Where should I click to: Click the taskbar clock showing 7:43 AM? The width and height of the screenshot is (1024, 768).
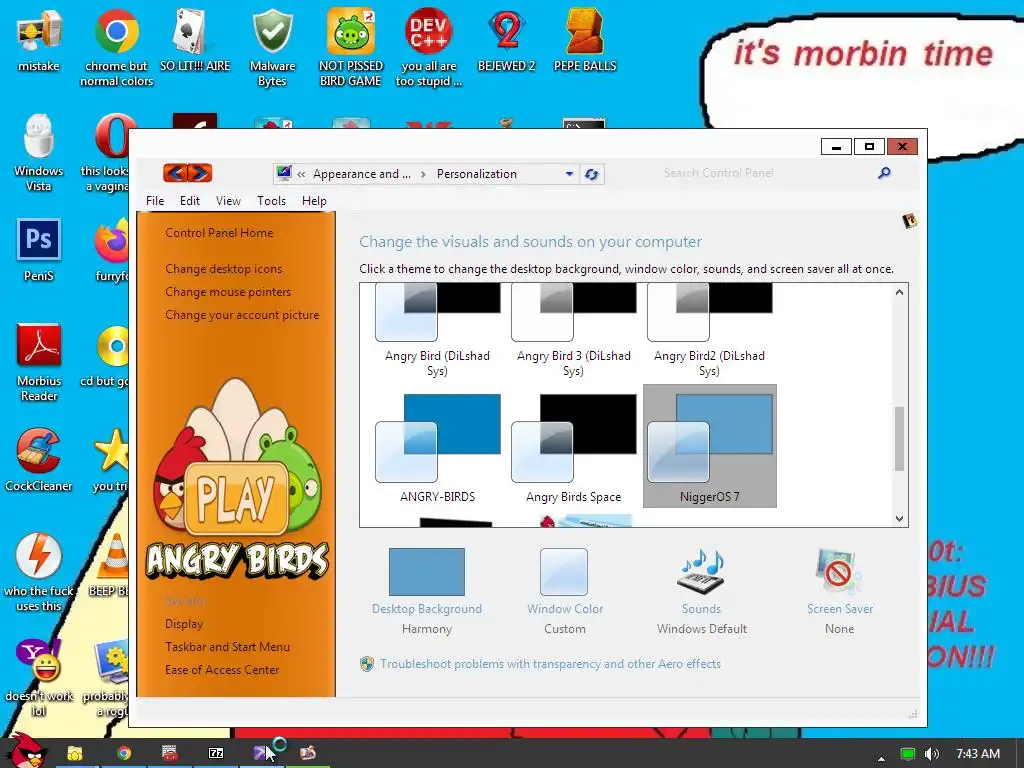(x=978, y=754)
